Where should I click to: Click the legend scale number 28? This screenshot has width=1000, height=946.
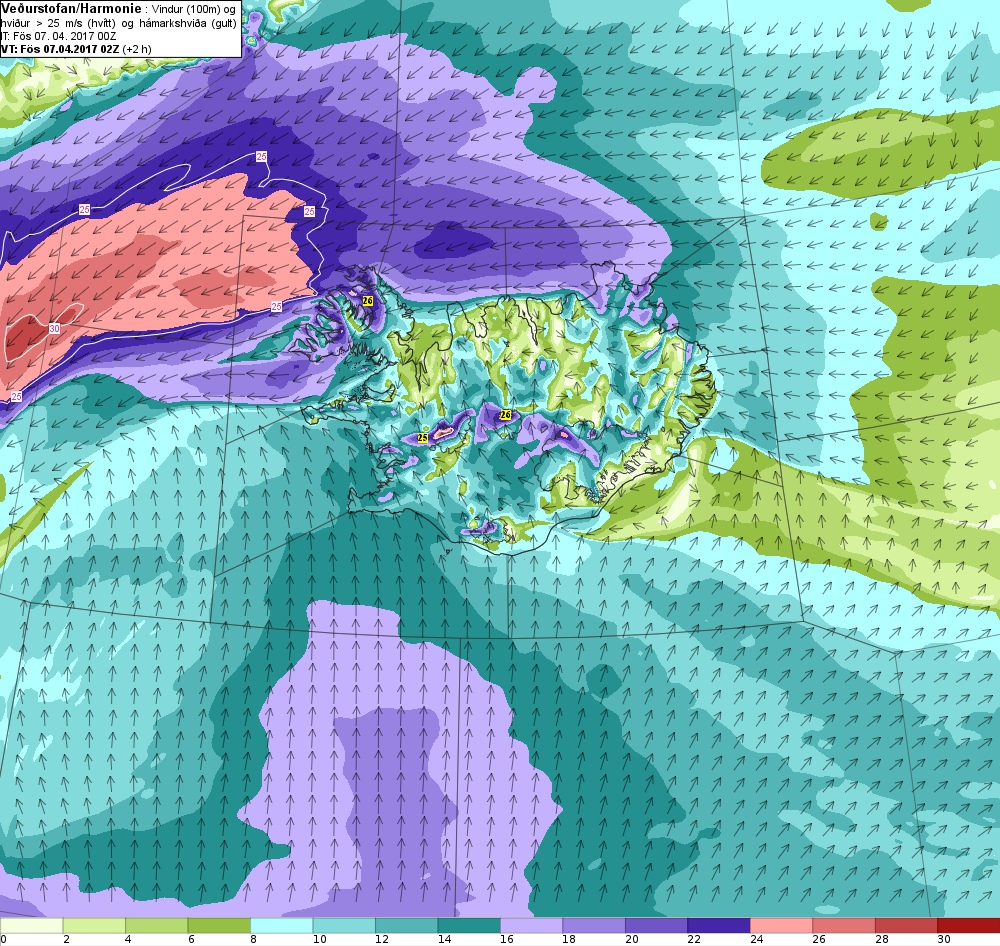coord(882,939)
